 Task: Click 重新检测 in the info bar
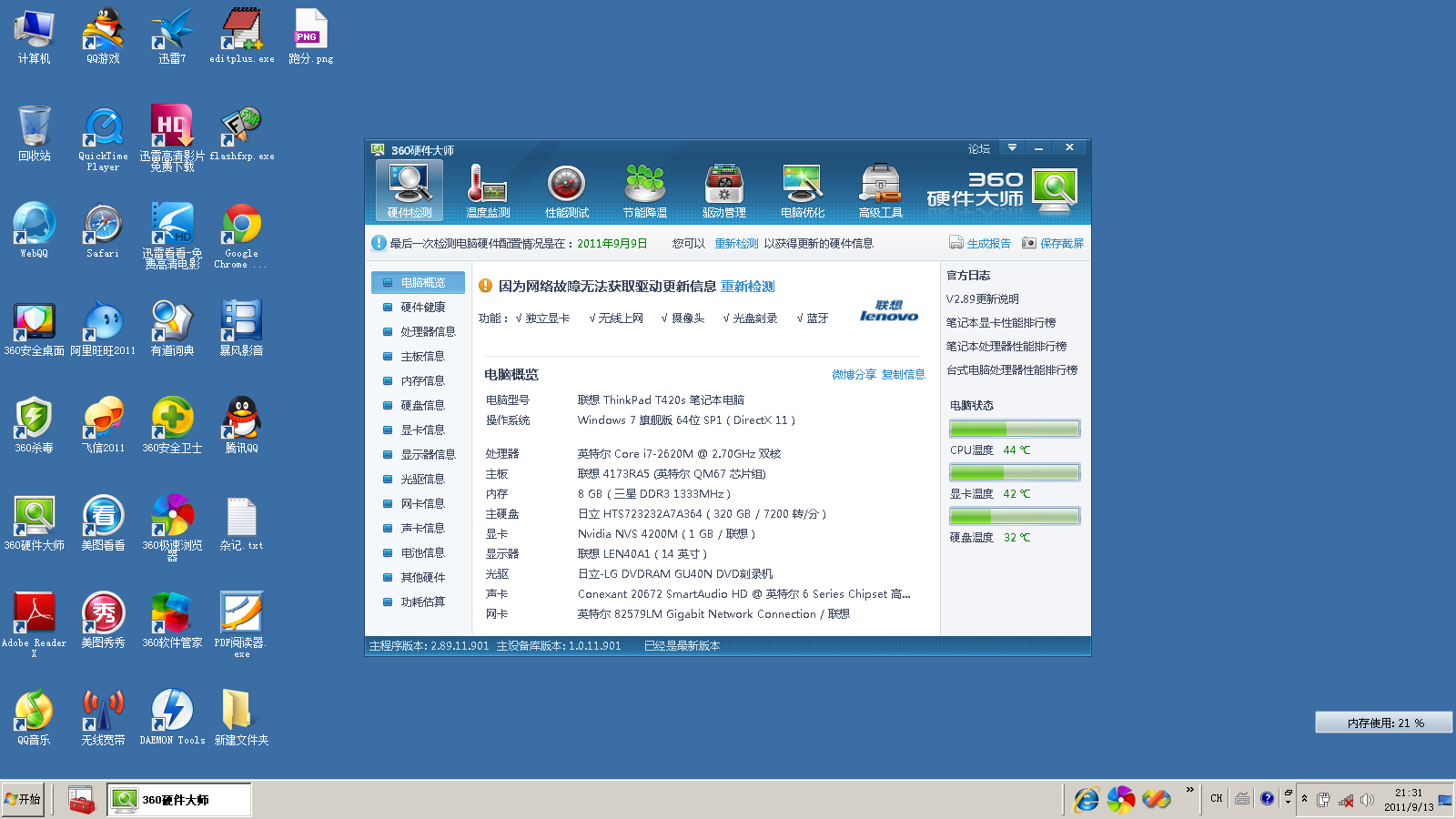(x=736, y=243)
